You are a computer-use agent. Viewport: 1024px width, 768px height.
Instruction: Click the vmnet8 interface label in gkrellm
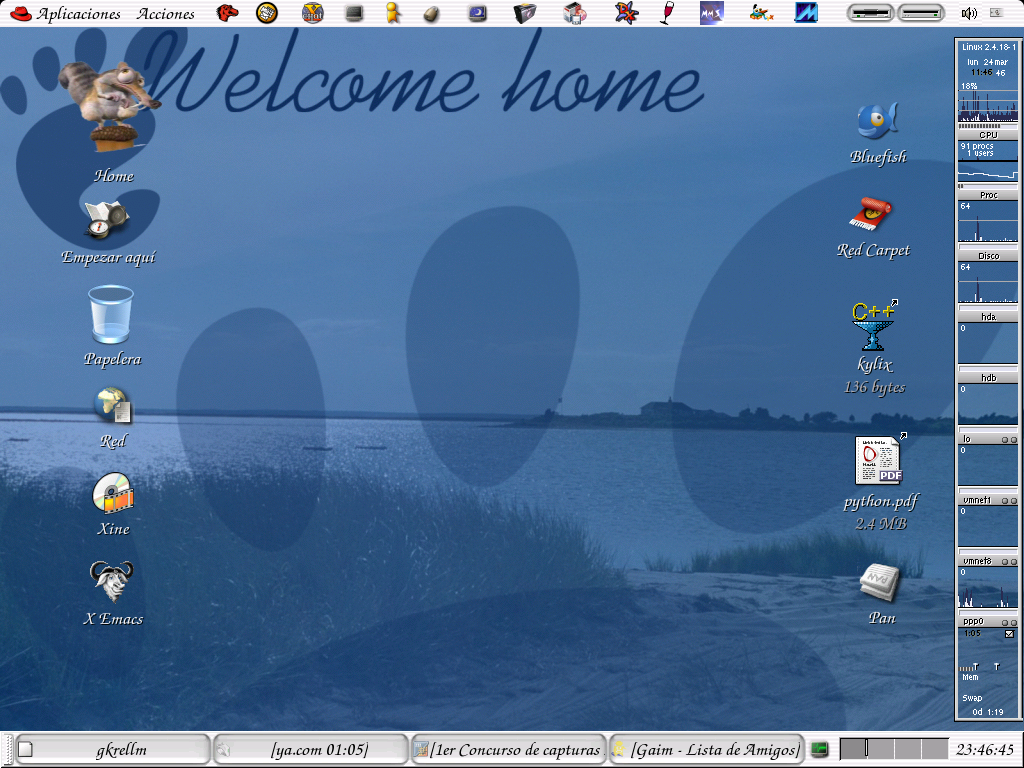tap(977, 561)
